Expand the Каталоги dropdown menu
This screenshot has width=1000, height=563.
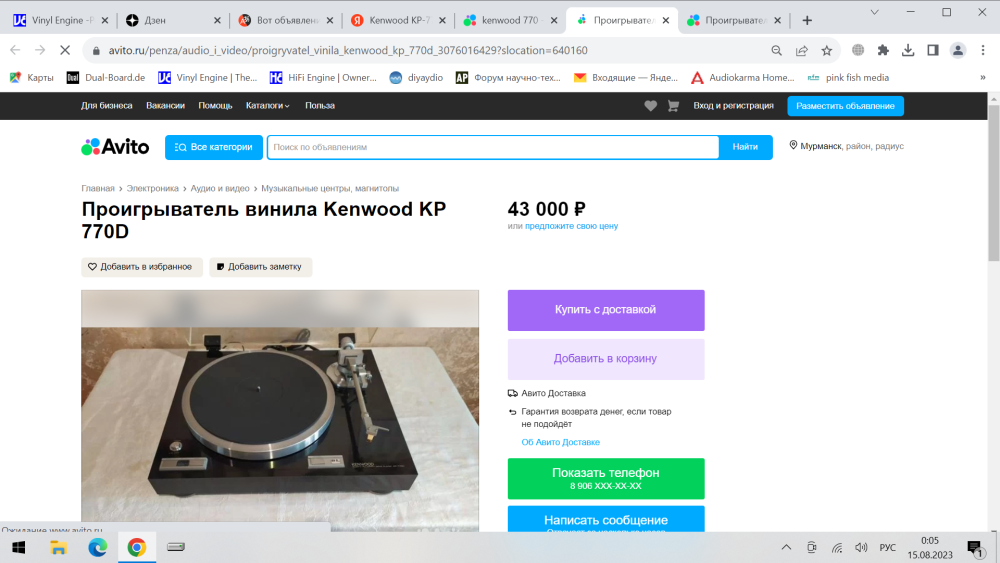click(268, 106)
